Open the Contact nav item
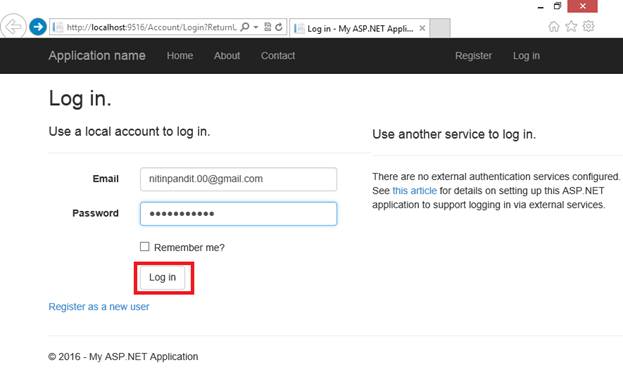The image size is (623, 372). click(x=278, y=56)
